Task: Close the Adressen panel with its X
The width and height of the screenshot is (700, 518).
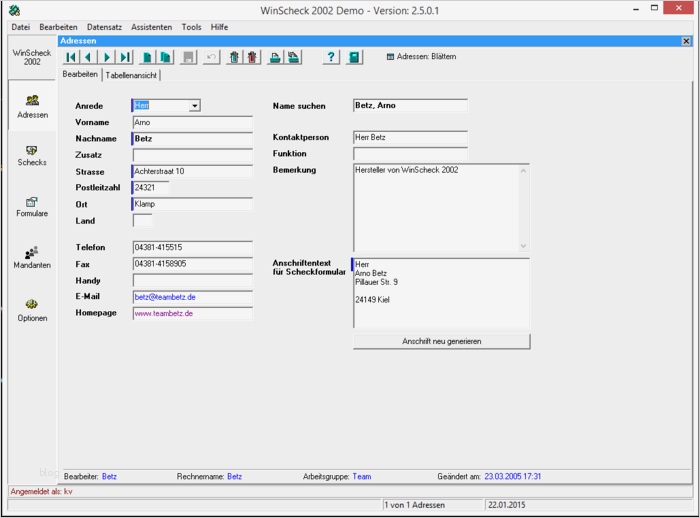Action: tap(686, 41)
